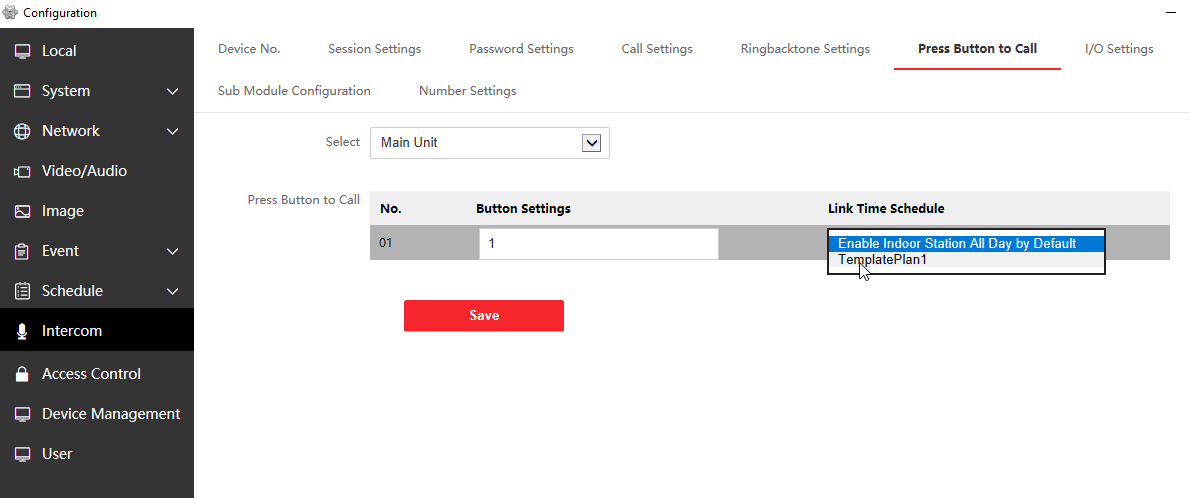1190x498 pixels.
Task: Click the Image picture icon
Action: 22,211
